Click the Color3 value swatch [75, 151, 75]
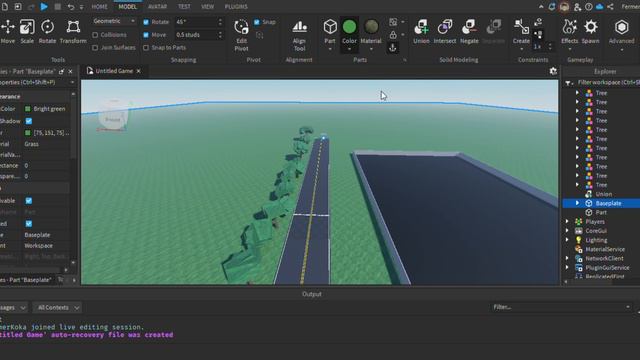Screen dimensions: 640x360 (28, 133)
